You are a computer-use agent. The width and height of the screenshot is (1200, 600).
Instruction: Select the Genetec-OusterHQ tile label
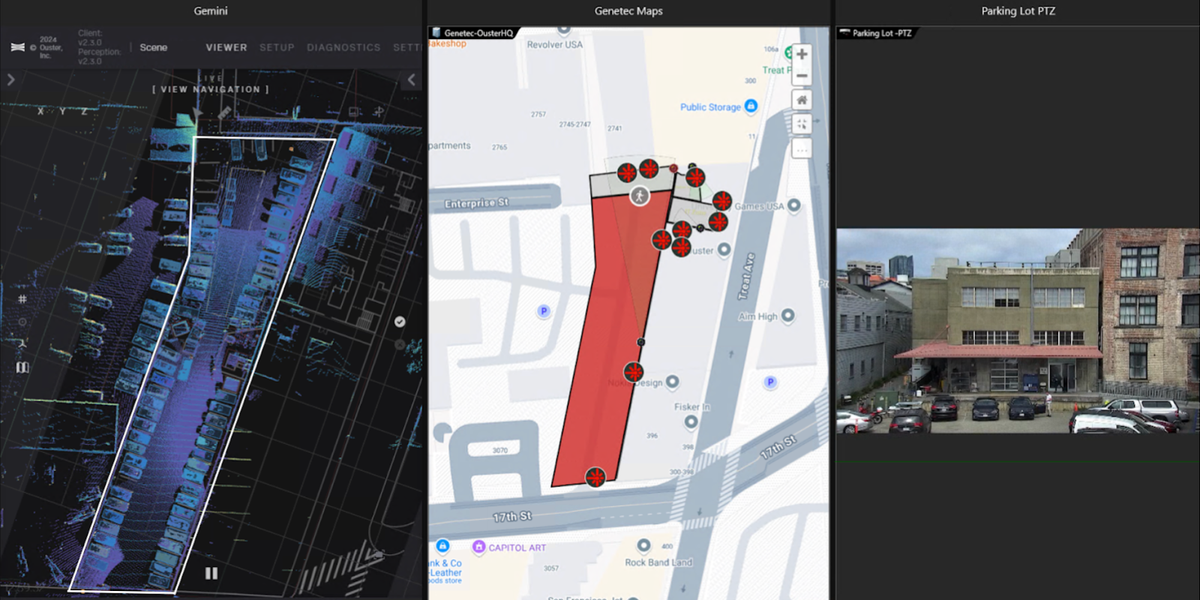[478, 32]
